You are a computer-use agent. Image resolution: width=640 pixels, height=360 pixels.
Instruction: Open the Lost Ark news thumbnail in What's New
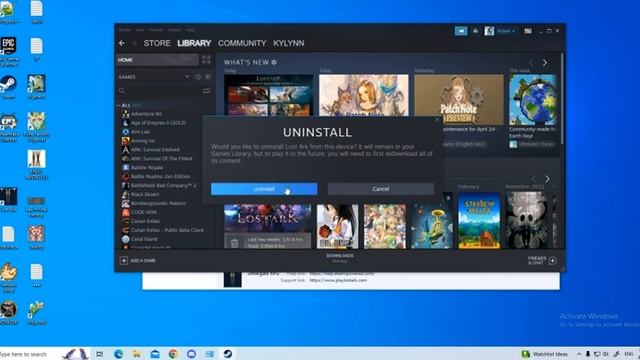[x=269, y=95]
